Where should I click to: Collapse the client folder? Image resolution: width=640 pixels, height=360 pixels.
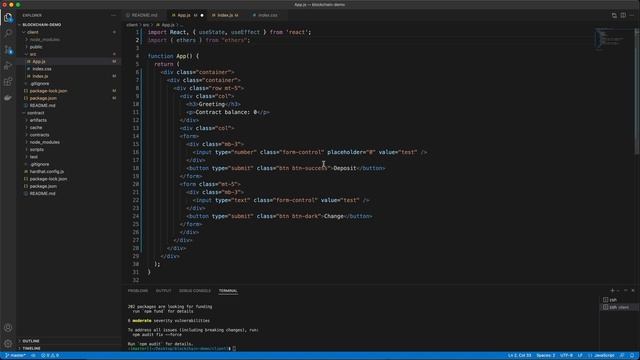coord(69,32)
